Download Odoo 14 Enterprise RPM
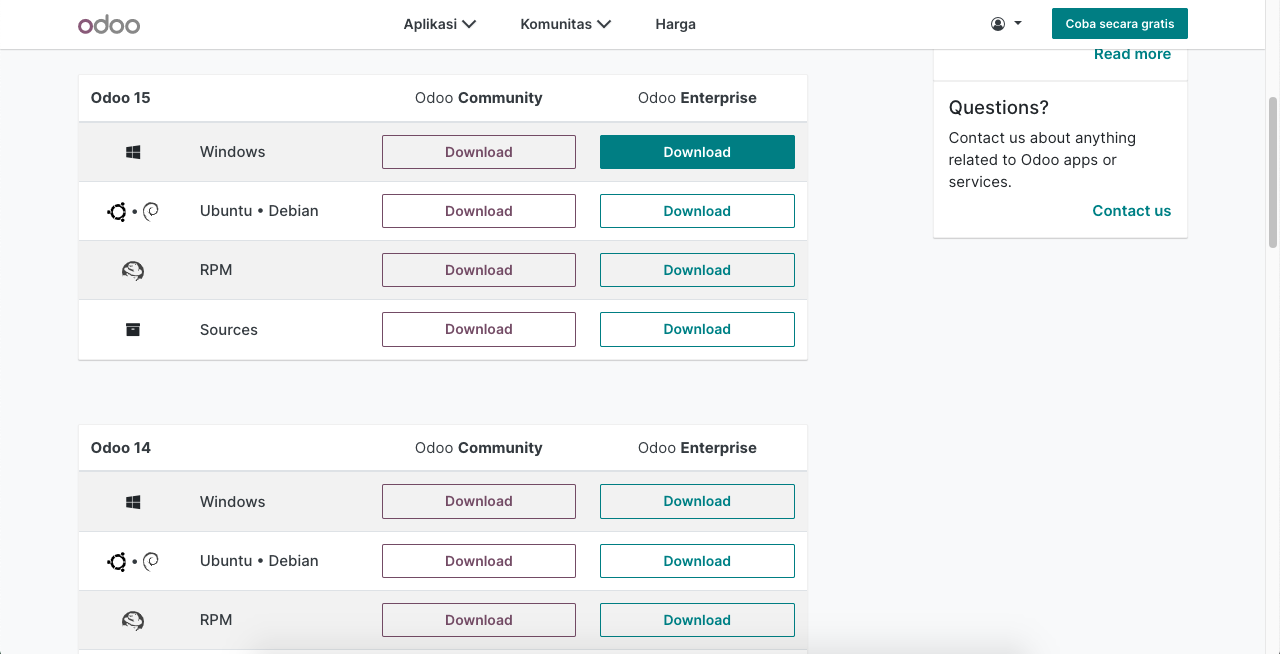 [697, 620]
